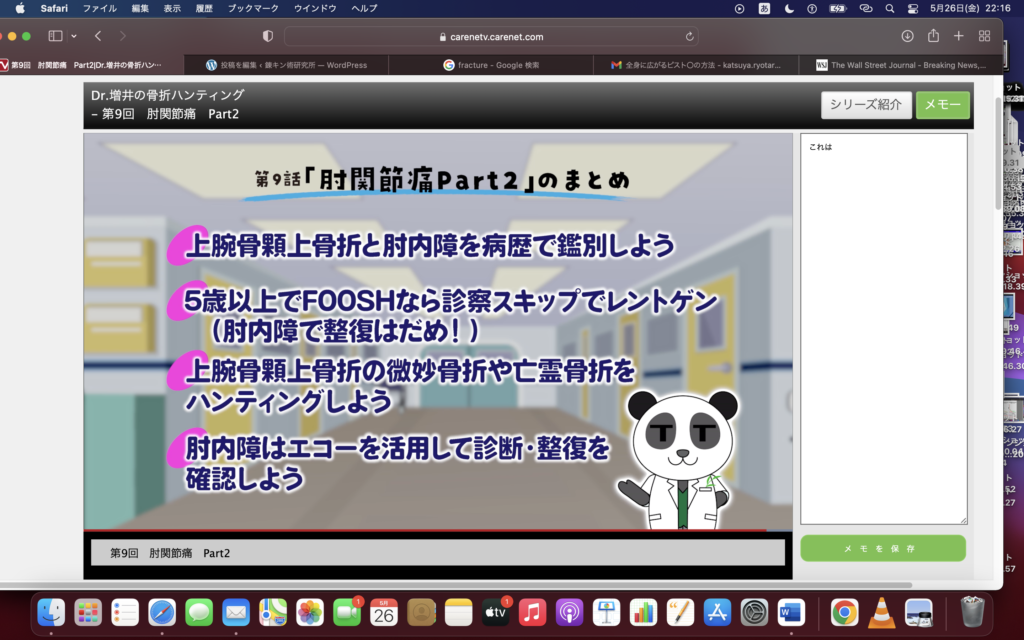
Task: Save memo with メモを保存 button
Action: click(882, 549)
